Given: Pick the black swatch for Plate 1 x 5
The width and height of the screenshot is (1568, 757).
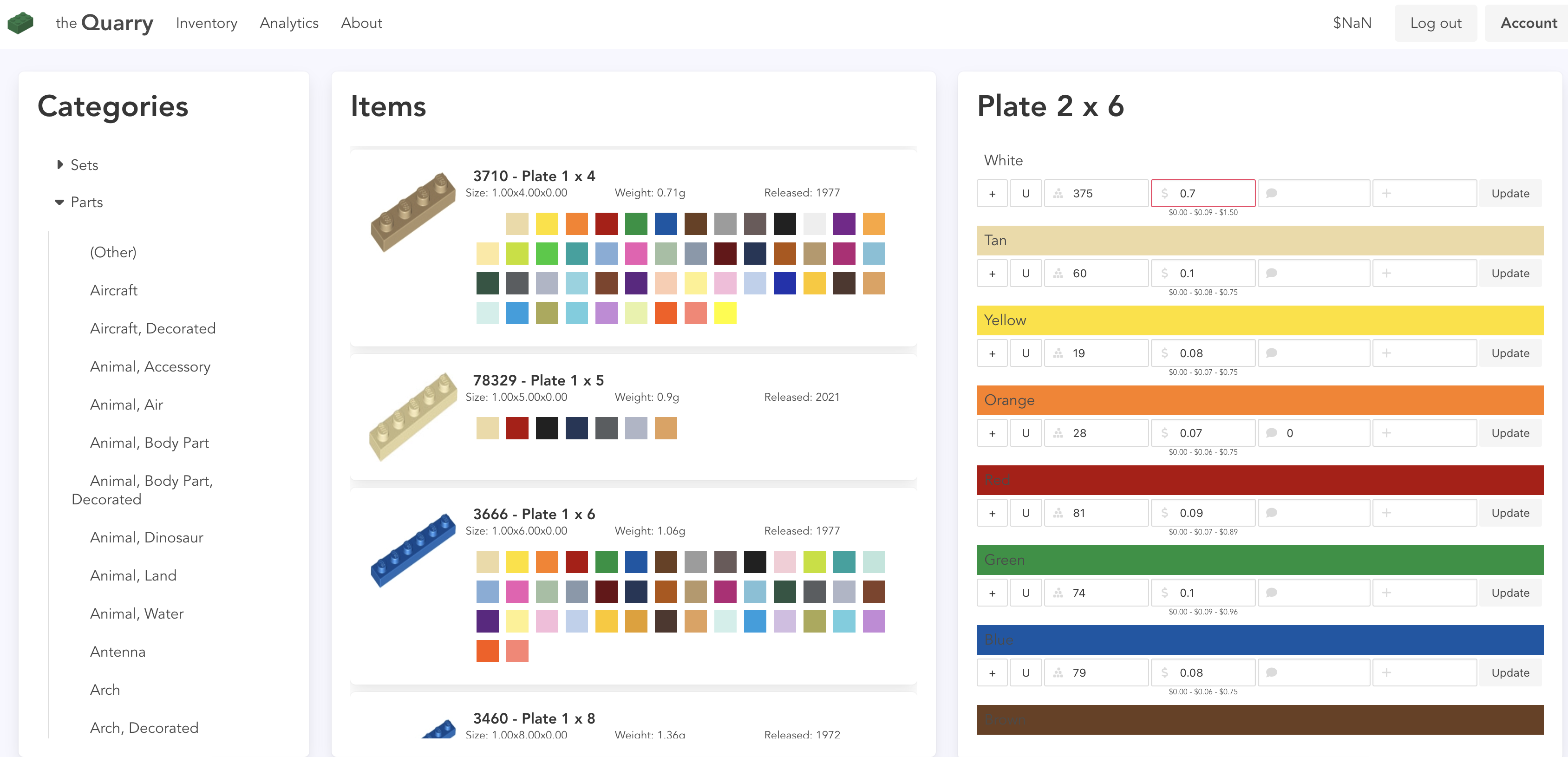Looking at the screenshot, I should 547,428.
